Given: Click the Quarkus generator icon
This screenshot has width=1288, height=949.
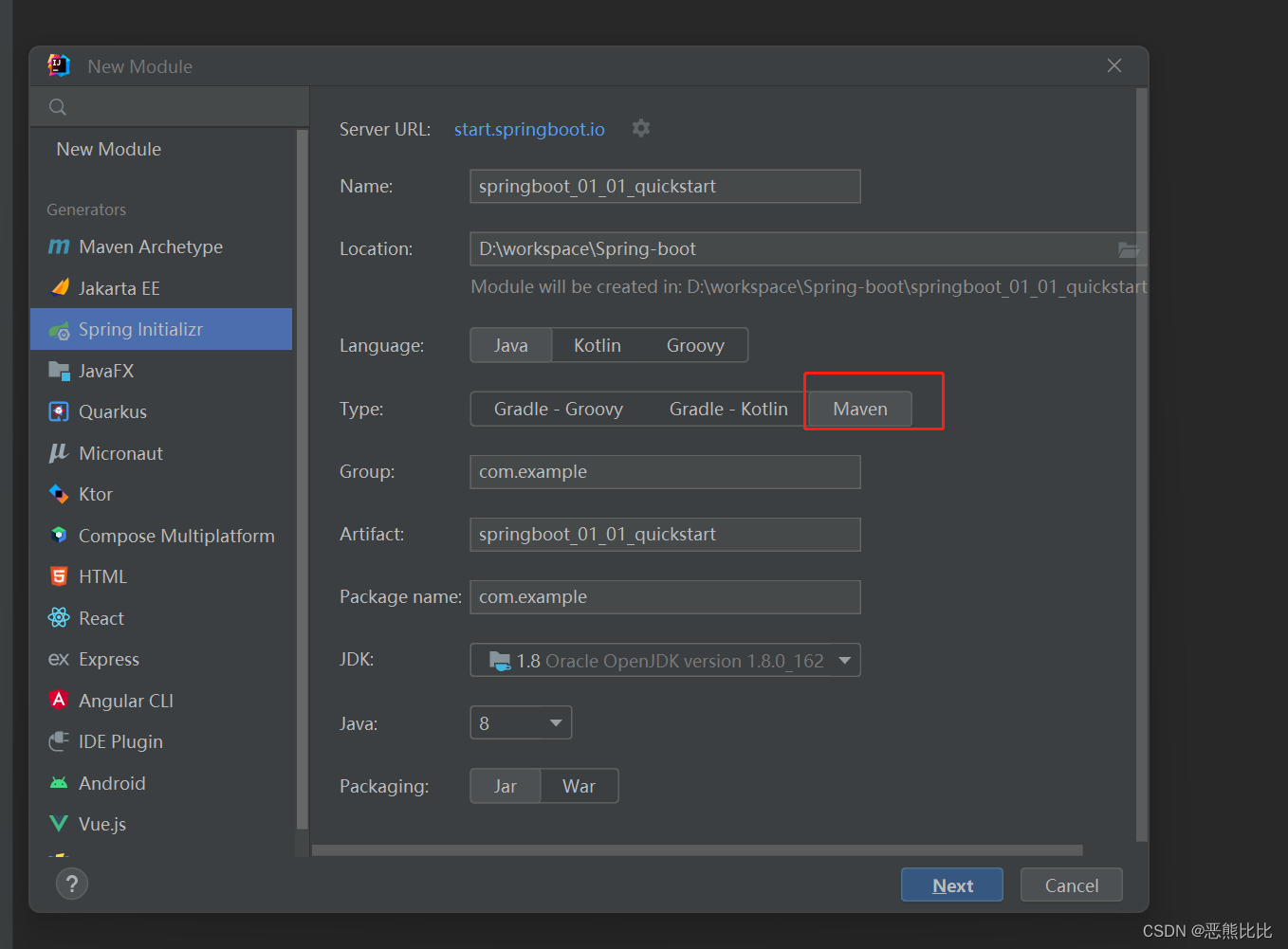Looking at the screenshot, I should (x=59, y=411).
